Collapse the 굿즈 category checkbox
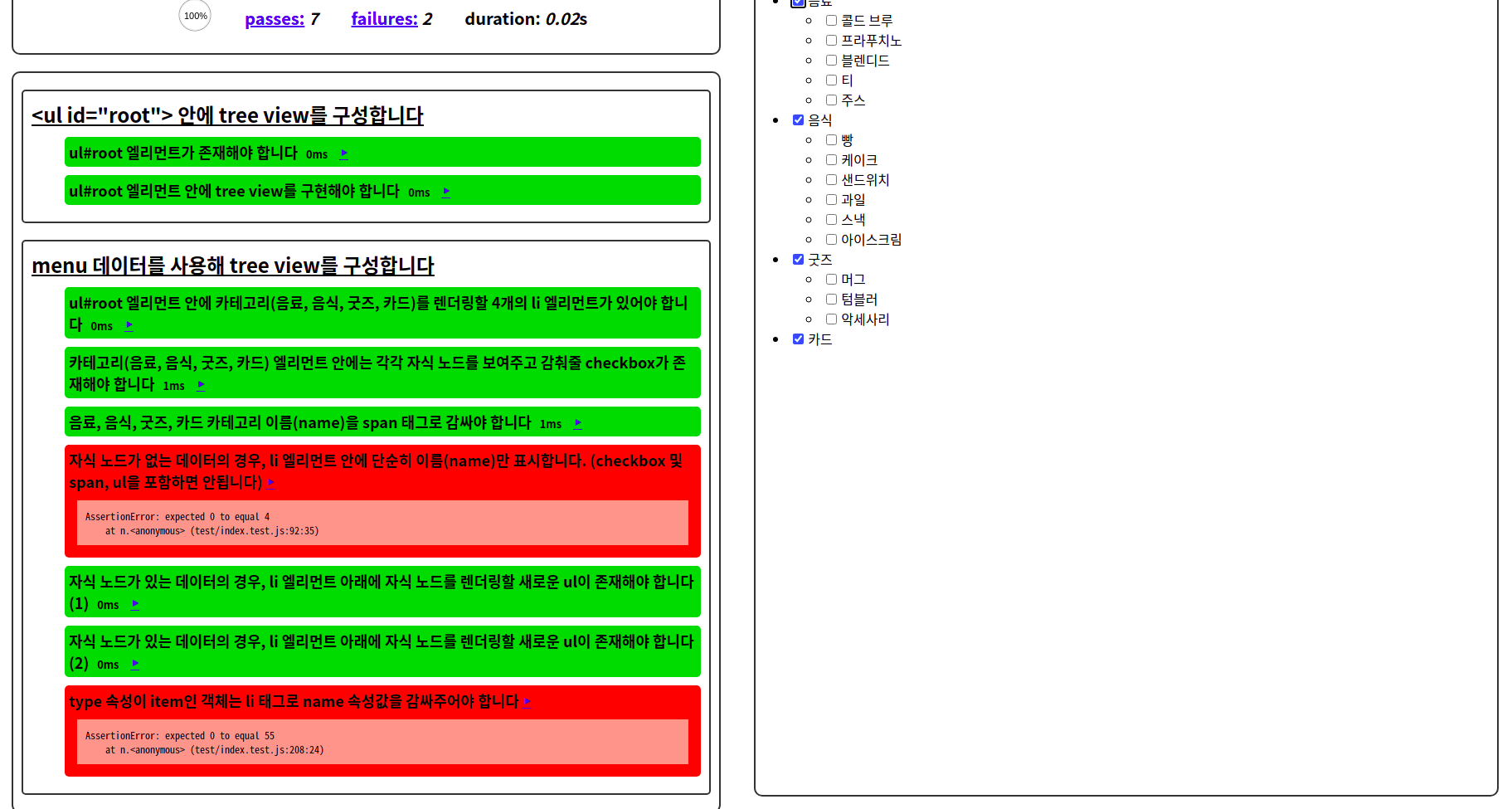Viewport: 1512px width, 809px height. [798, 260]
